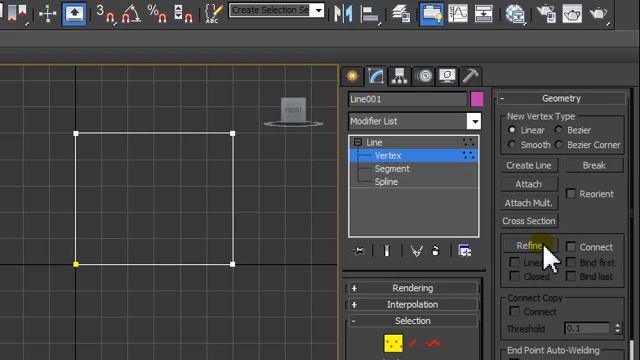Open Schematic View

pos(483,13)
